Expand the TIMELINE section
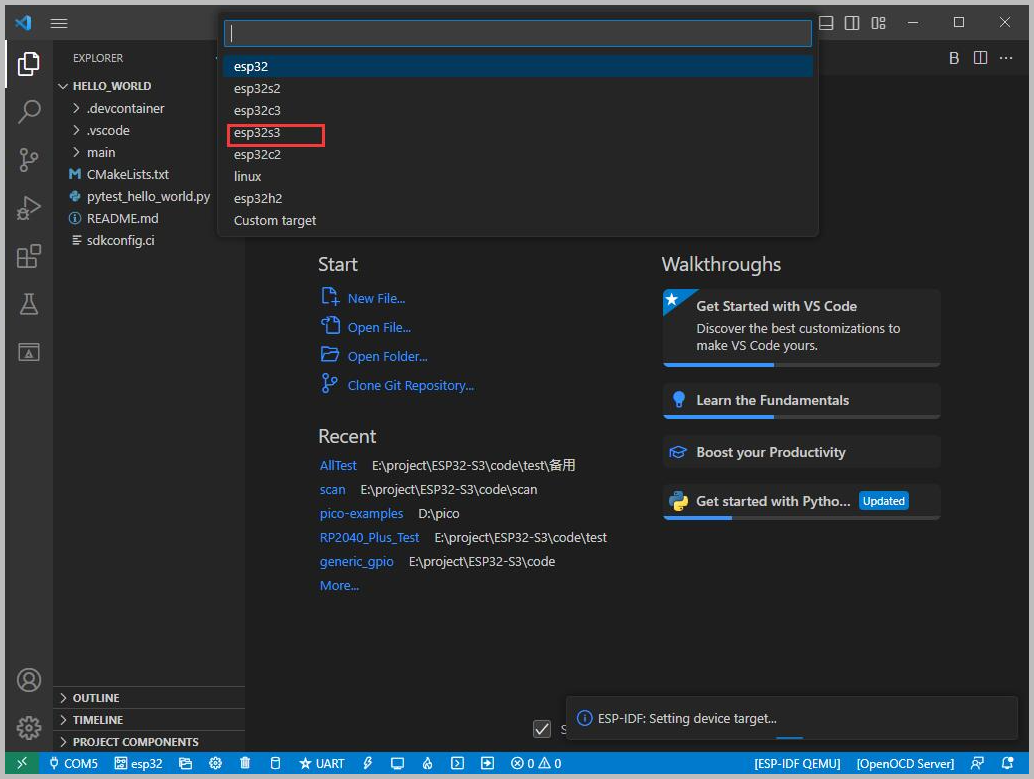This screenshot has height=779, width=1034. [98, 720]
